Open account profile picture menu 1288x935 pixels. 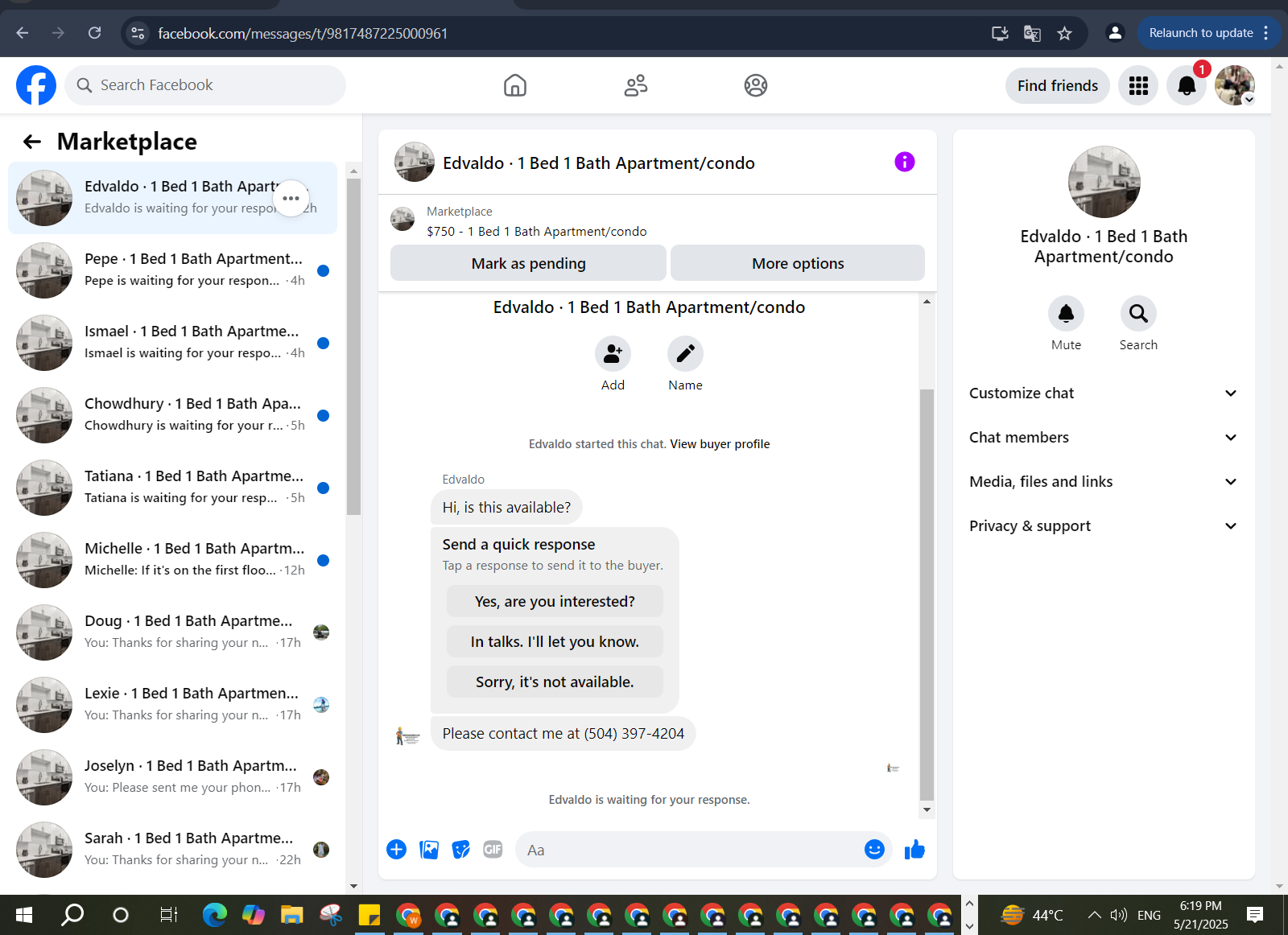click(x=1235, y=85)
